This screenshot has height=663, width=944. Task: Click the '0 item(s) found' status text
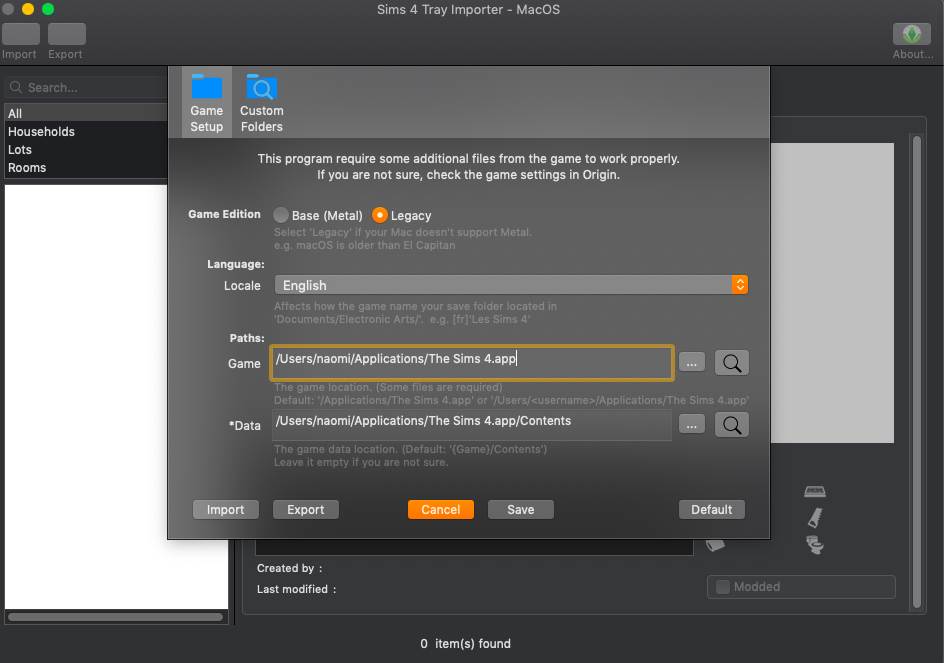coord(465,644)
